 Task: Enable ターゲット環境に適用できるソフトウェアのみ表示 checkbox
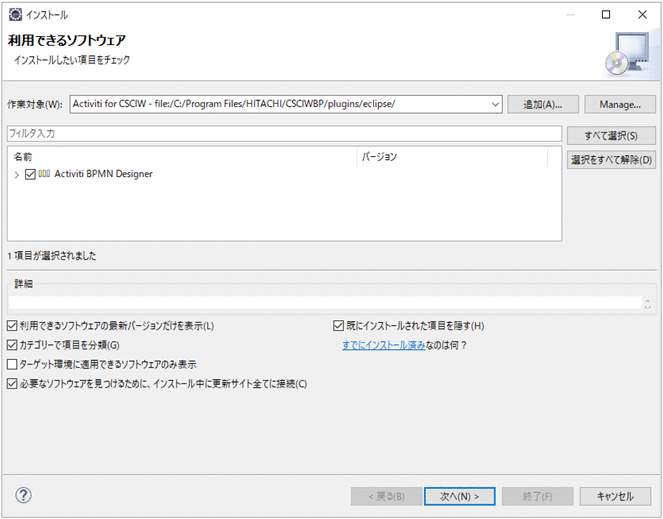pyautogui.click(x=12, y=364)
